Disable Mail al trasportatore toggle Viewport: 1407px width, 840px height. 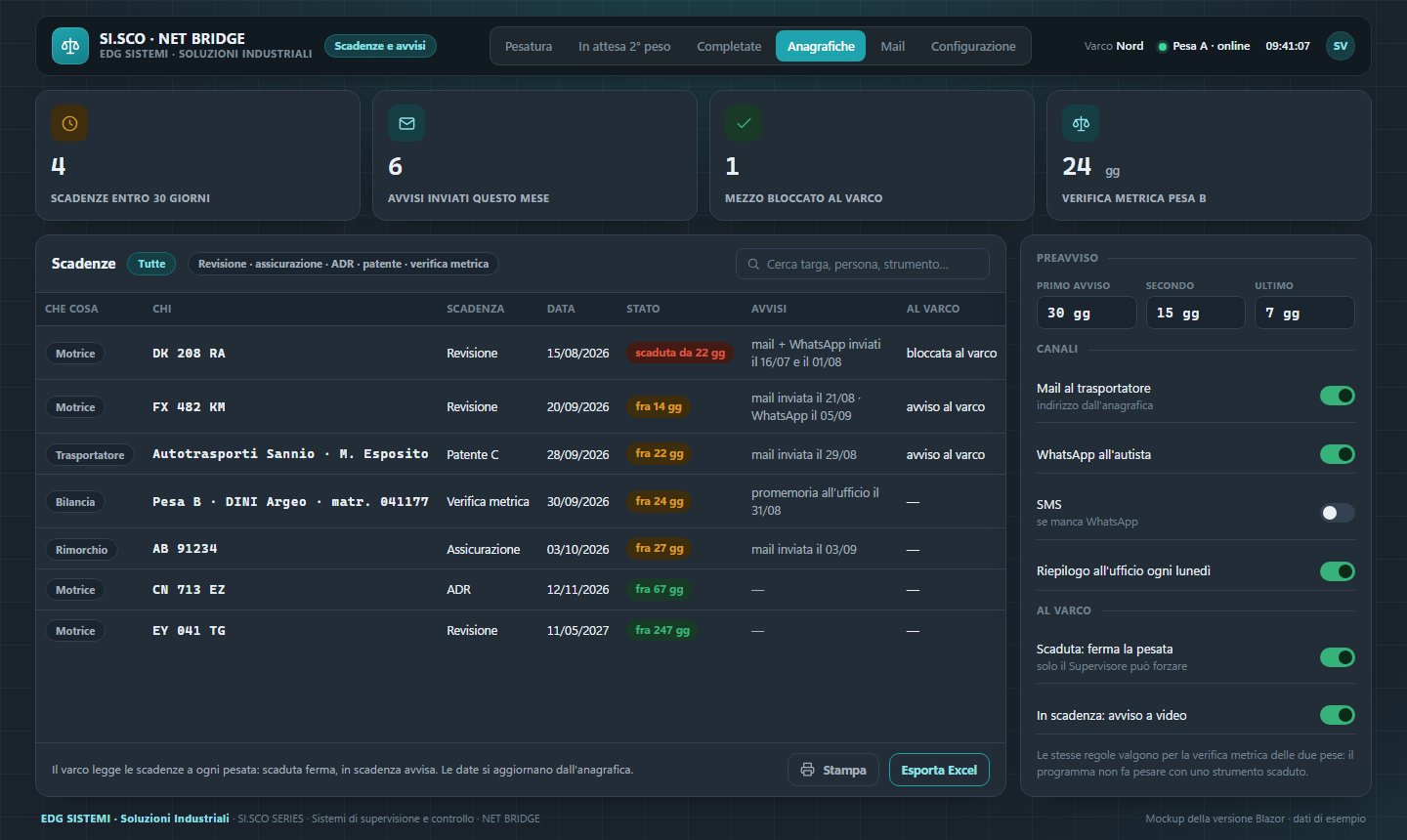click(1337, 396)
